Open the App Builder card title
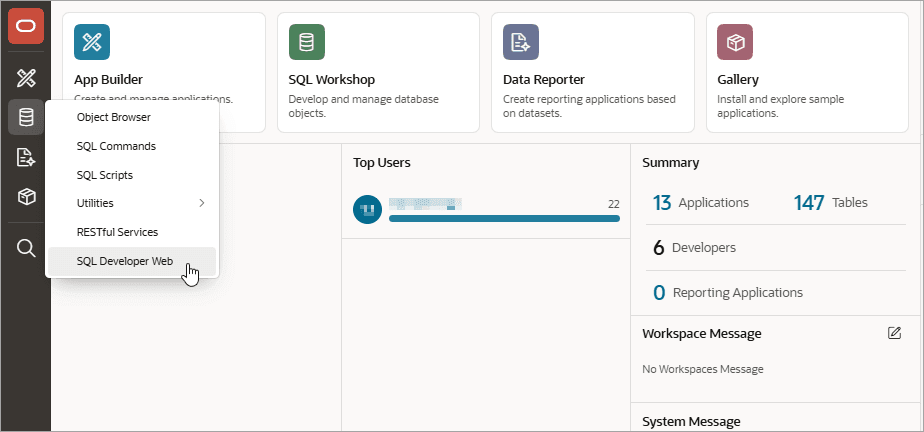Image resolution: width=924 pixels, height=432 pixels. click(x=108, y=80)
